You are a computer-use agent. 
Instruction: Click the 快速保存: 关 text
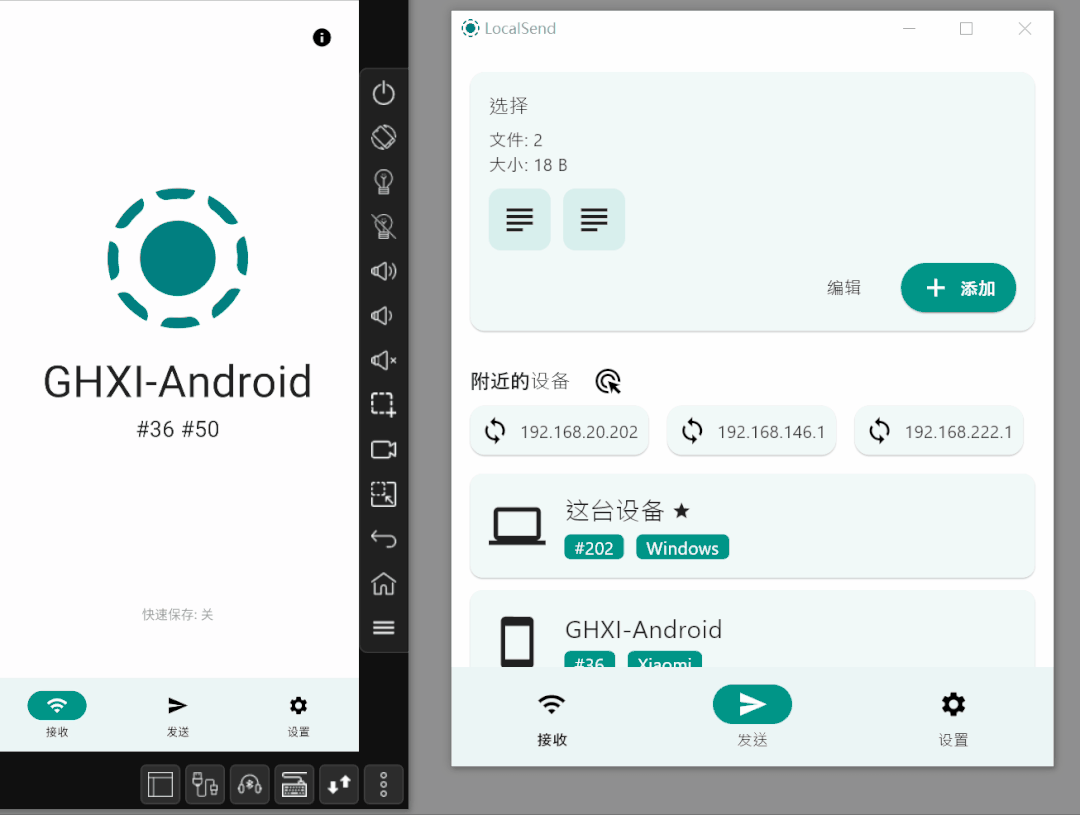click(178, 615)
